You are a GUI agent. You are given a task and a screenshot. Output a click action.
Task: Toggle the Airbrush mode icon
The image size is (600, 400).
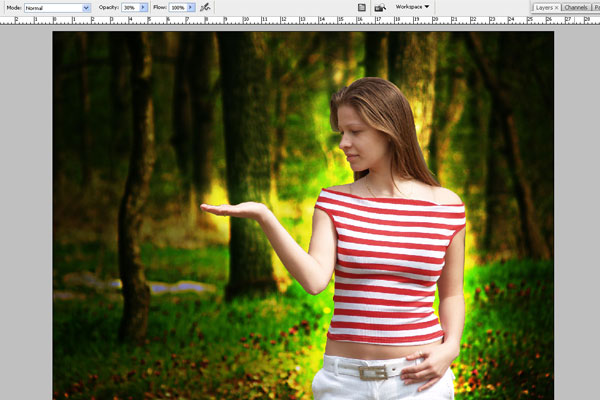click(x=205, y=7)
